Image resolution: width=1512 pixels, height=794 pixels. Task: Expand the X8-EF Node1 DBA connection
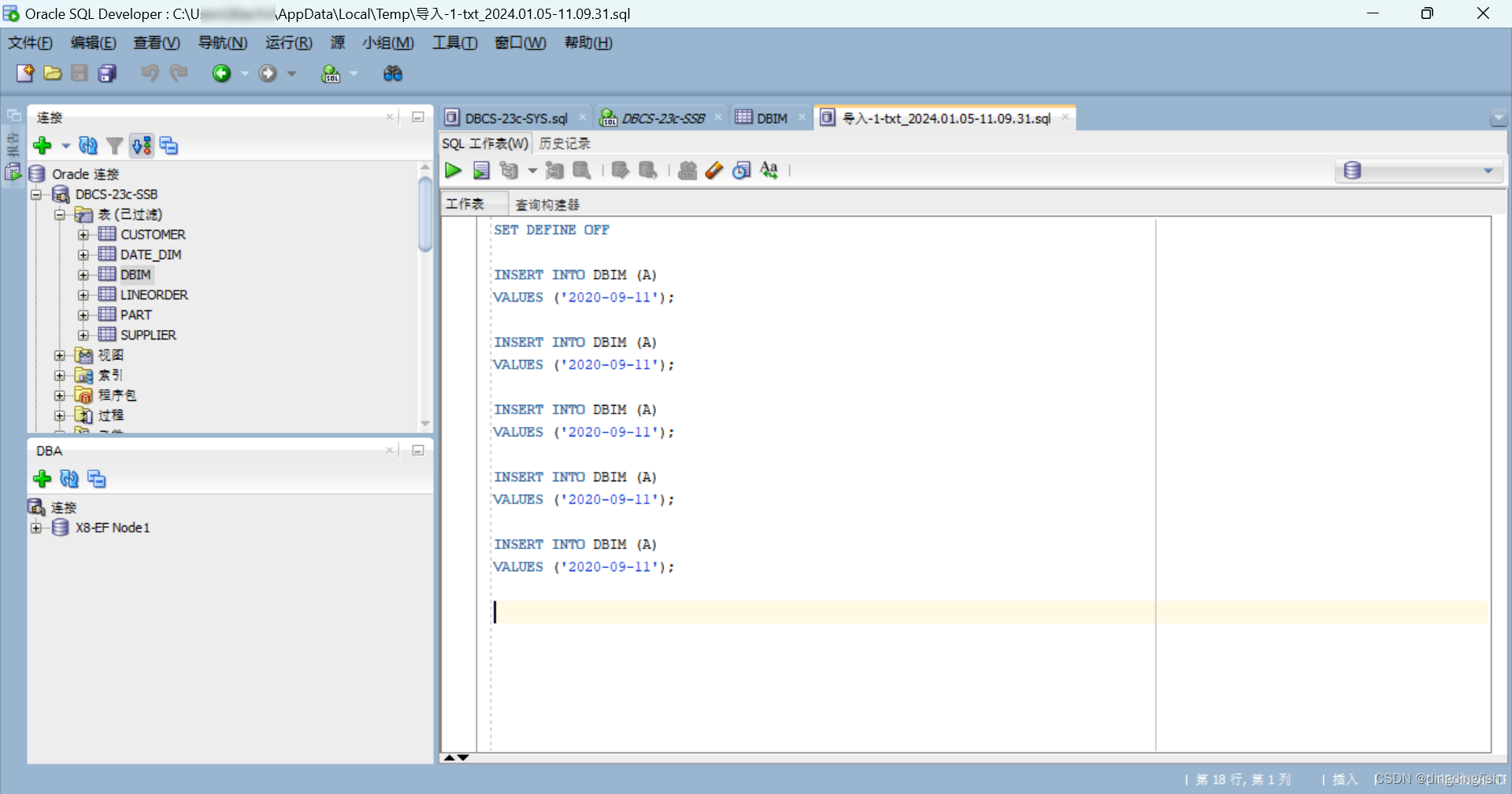point(36,528)
